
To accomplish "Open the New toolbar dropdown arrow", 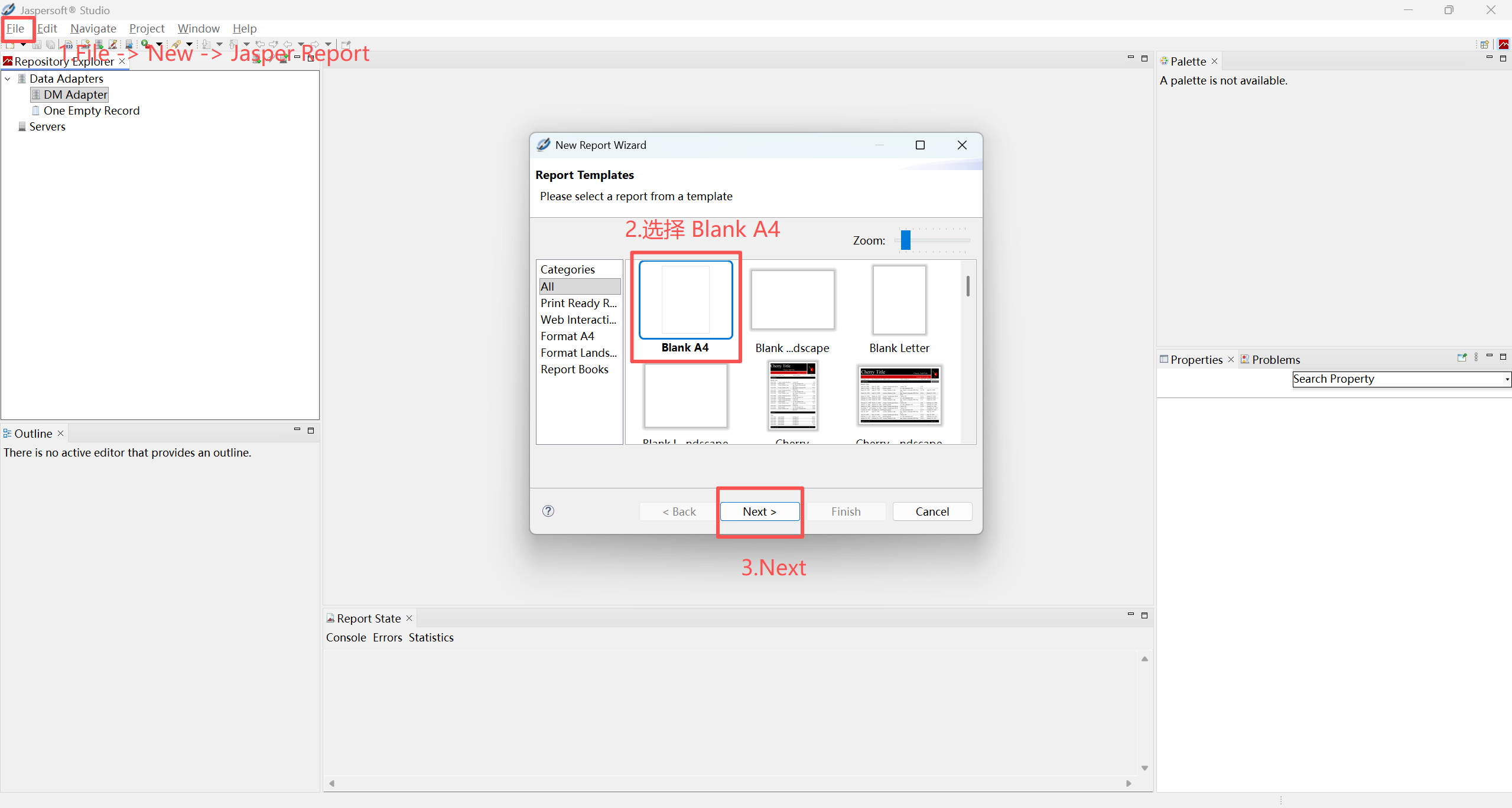I will pos(23,44).
